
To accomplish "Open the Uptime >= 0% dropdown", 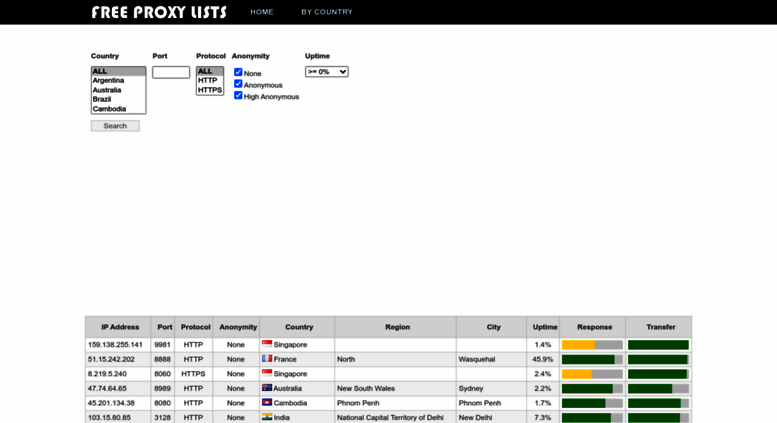I will [x=327, y=72].
